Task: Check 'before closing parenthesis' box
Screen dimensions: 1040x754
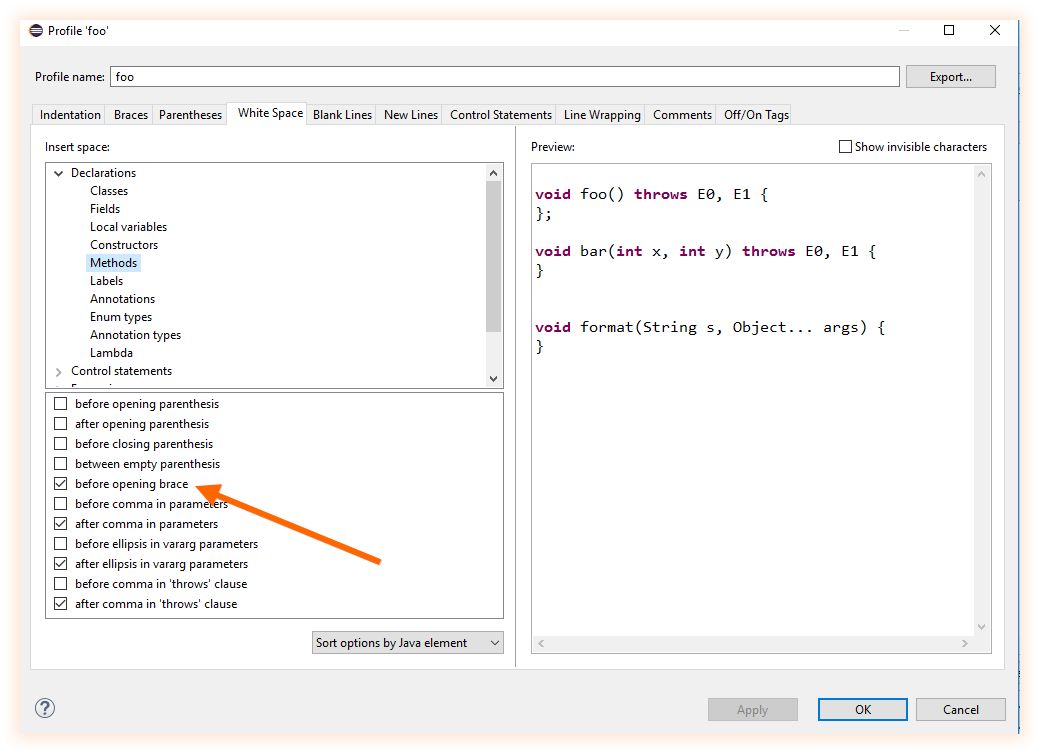Action: (60, 443)
